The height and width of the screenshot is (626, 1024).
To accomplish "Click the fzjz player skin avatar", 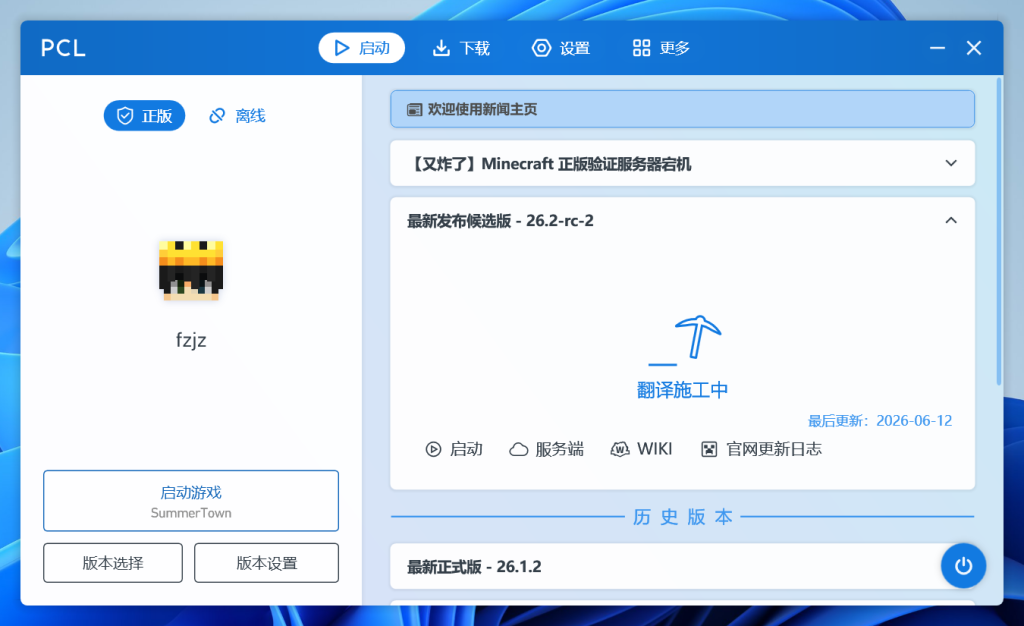I will (191, 270).
